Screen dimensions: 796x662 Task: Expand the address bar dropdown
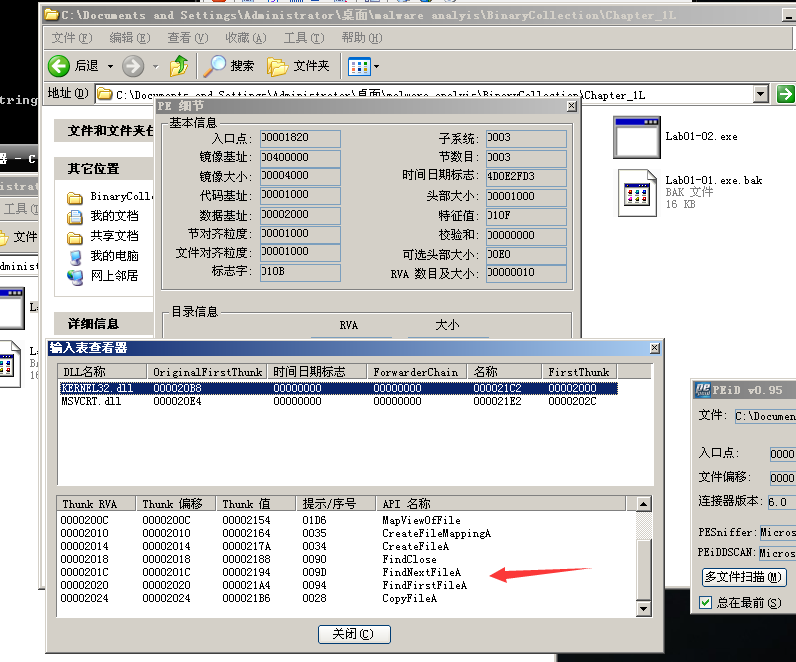tap(760, 94)
